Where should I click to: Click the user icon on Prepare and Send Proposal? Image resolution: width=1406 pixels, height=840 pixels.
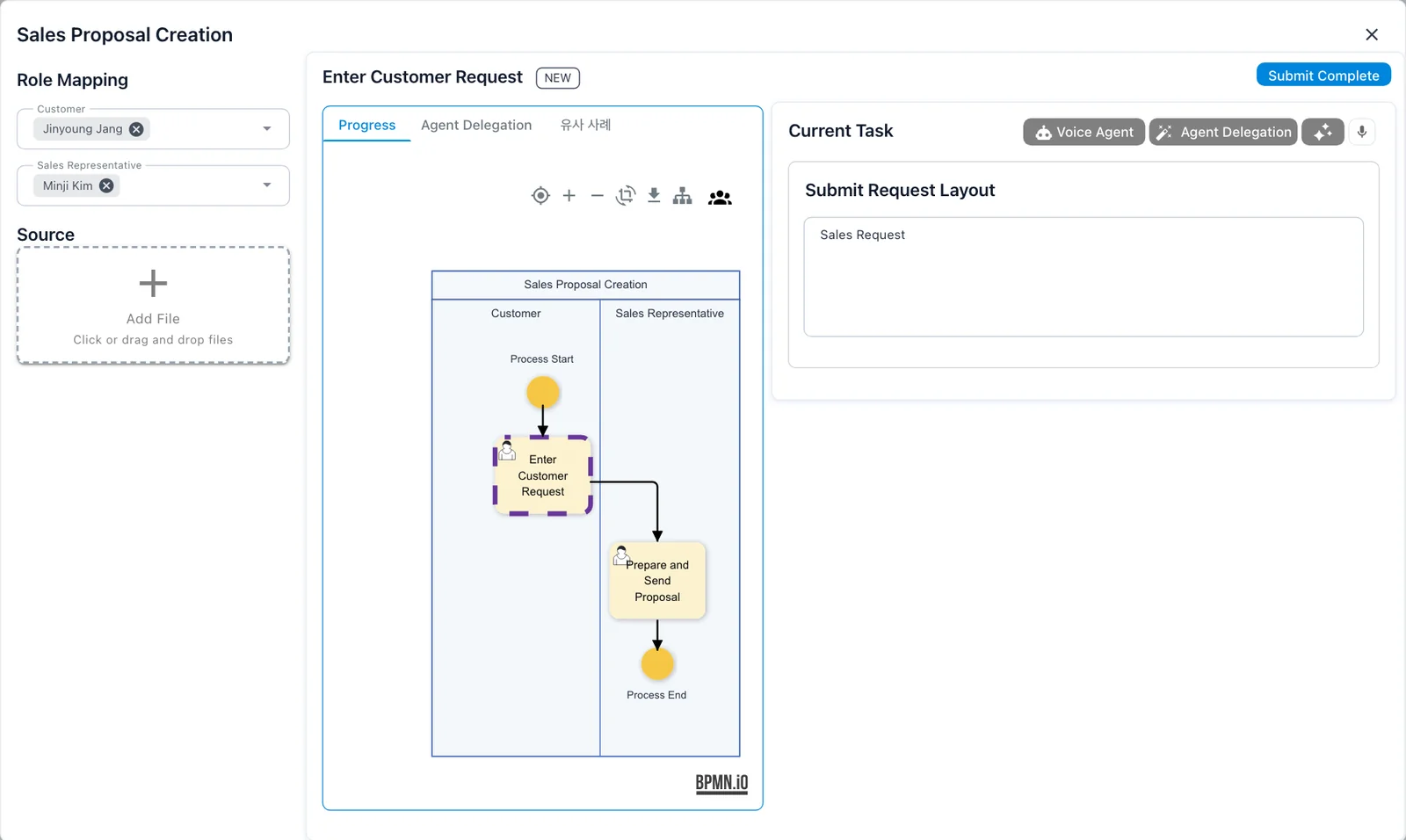click(620, 555)
